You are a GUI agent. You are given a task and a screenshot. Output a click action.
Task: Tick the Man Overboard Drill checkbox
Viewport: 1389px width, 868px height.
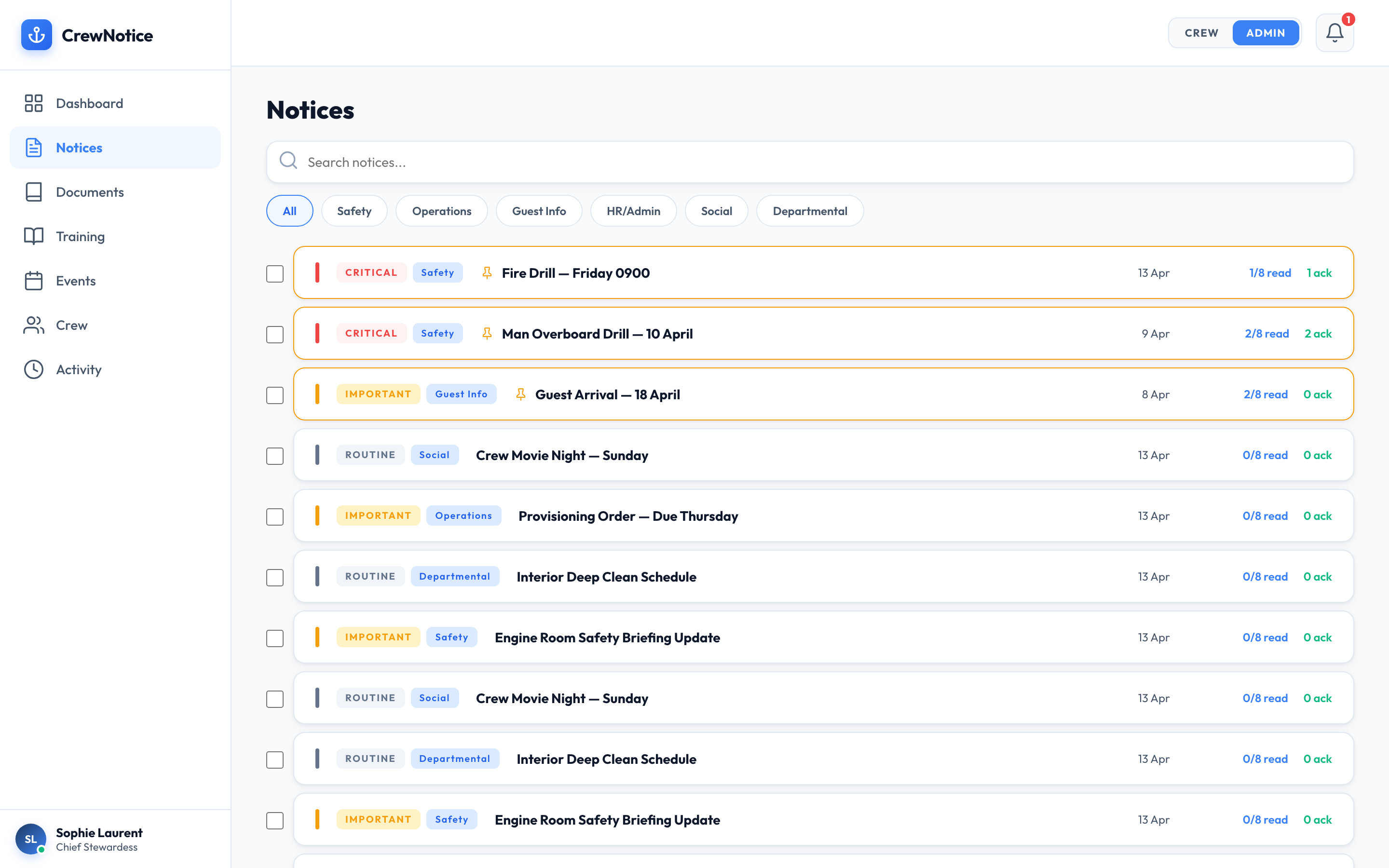(275, 335)
